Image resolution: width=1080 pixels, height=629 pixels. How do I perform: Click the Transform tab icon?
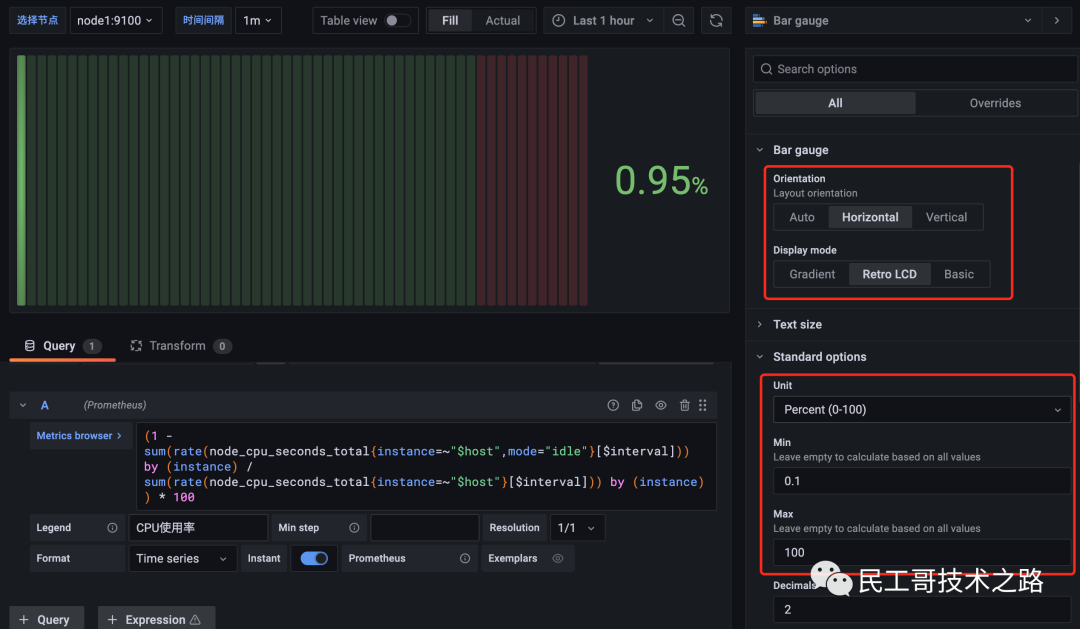[136, 346]
